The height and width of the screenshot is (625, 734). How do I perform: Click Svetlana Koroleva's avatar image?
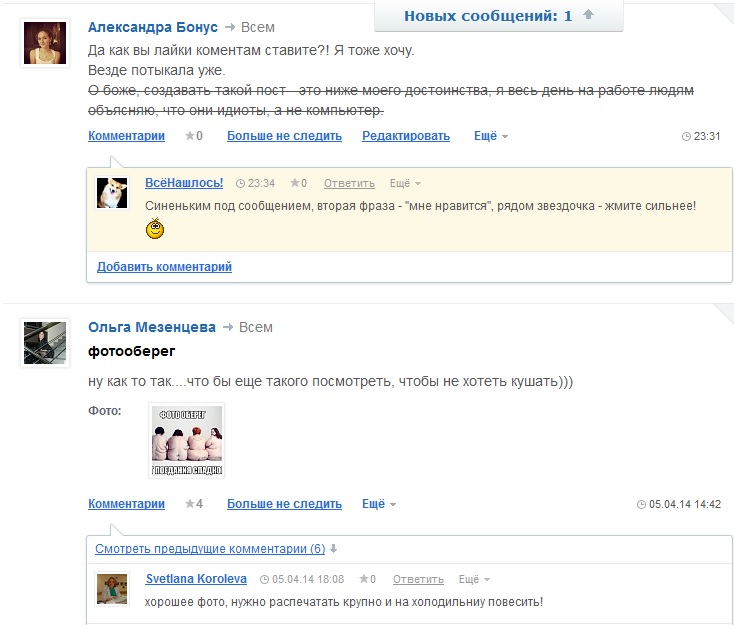tap(112, 588)
